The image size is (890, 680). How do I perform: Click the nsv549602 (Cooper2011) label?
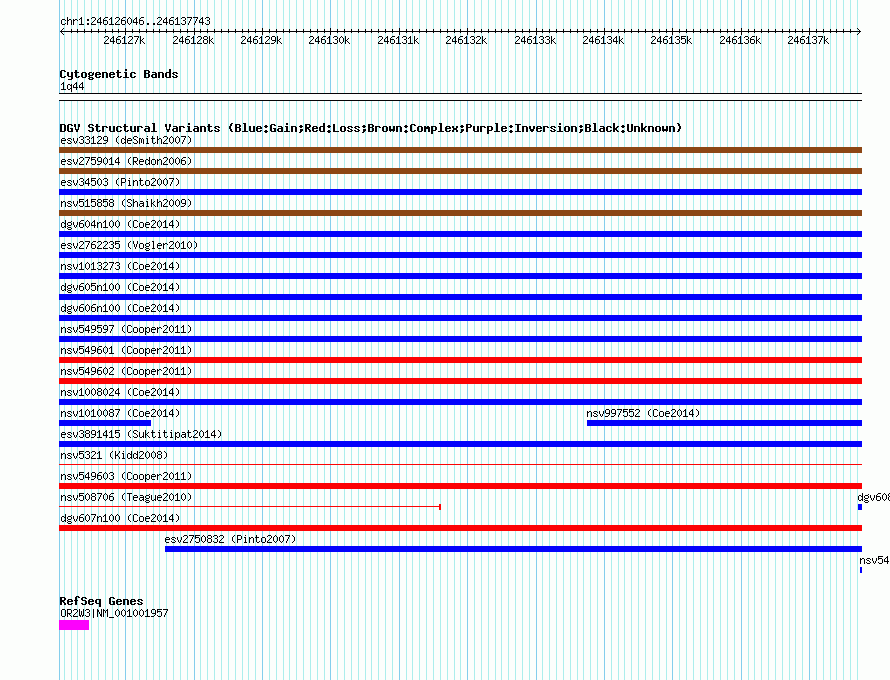pos(126,371)
